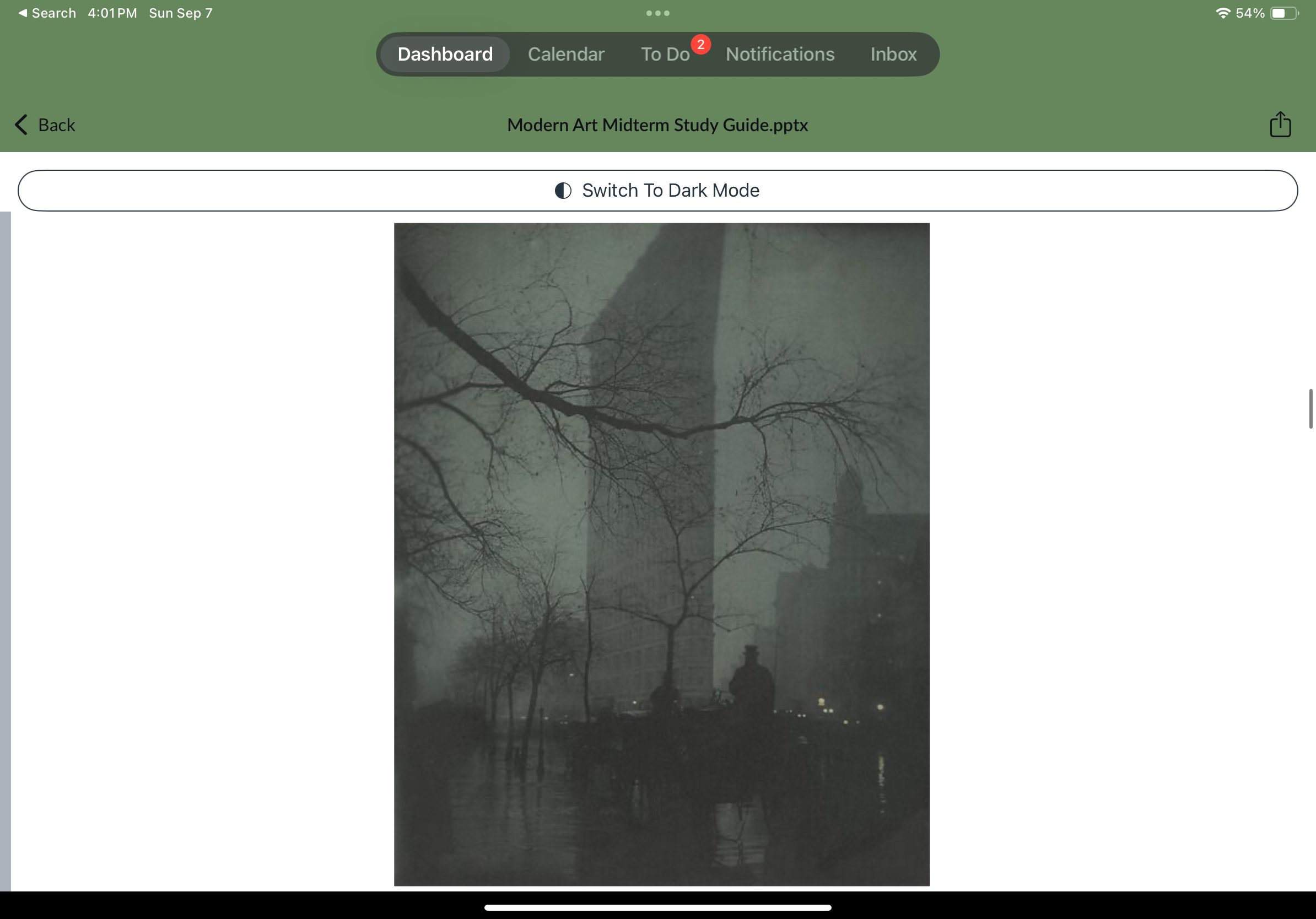Tap the share icon in the header
This screenshot has height=919, width=1316.
pos(1280,125)
